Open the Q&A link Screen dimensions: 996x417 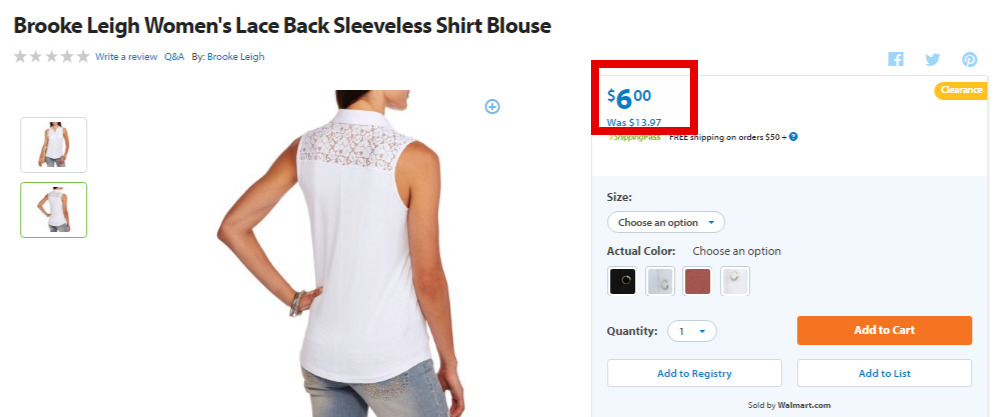tap(174, 57)
